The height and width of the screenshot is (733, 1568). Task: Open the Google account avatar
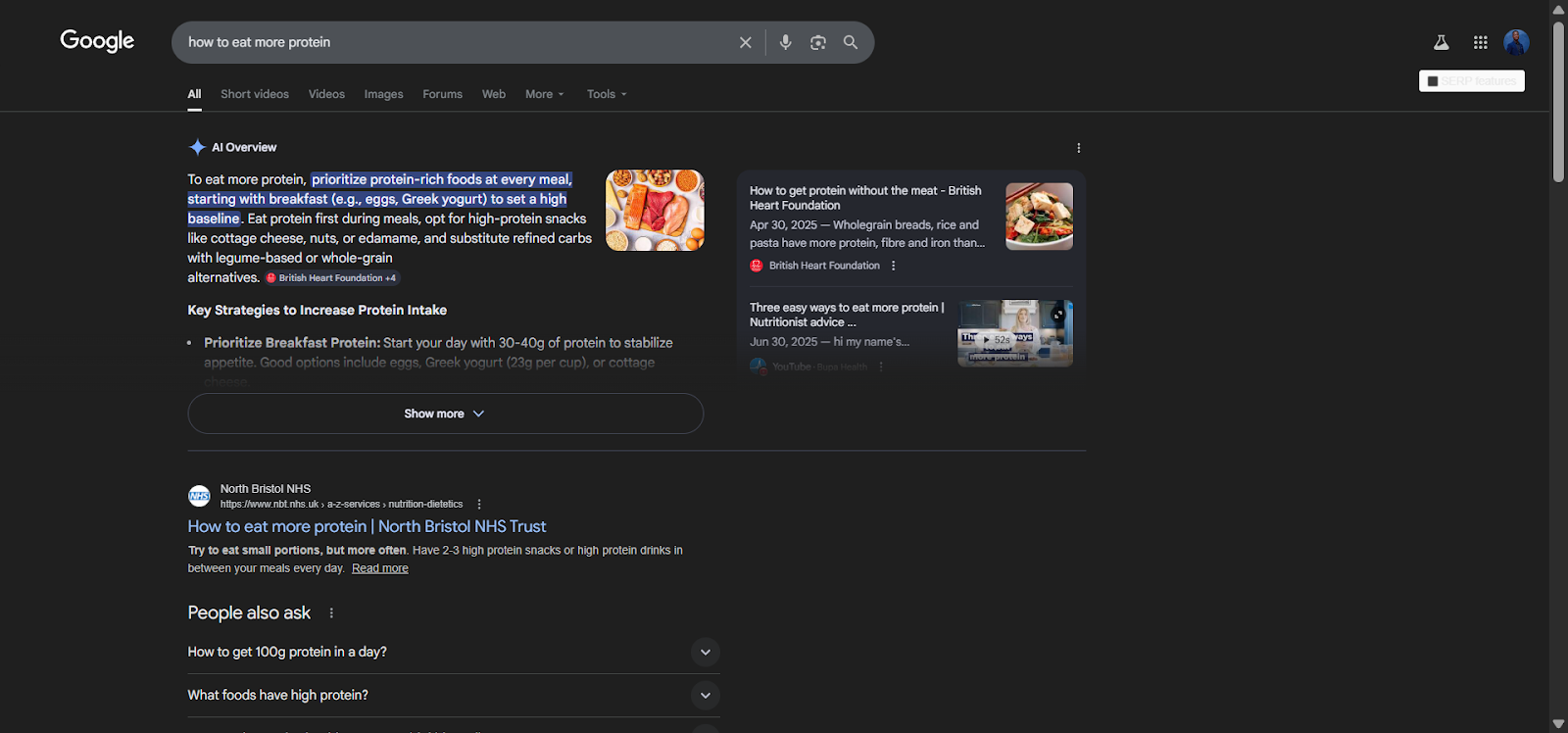tap(1516, 42)
